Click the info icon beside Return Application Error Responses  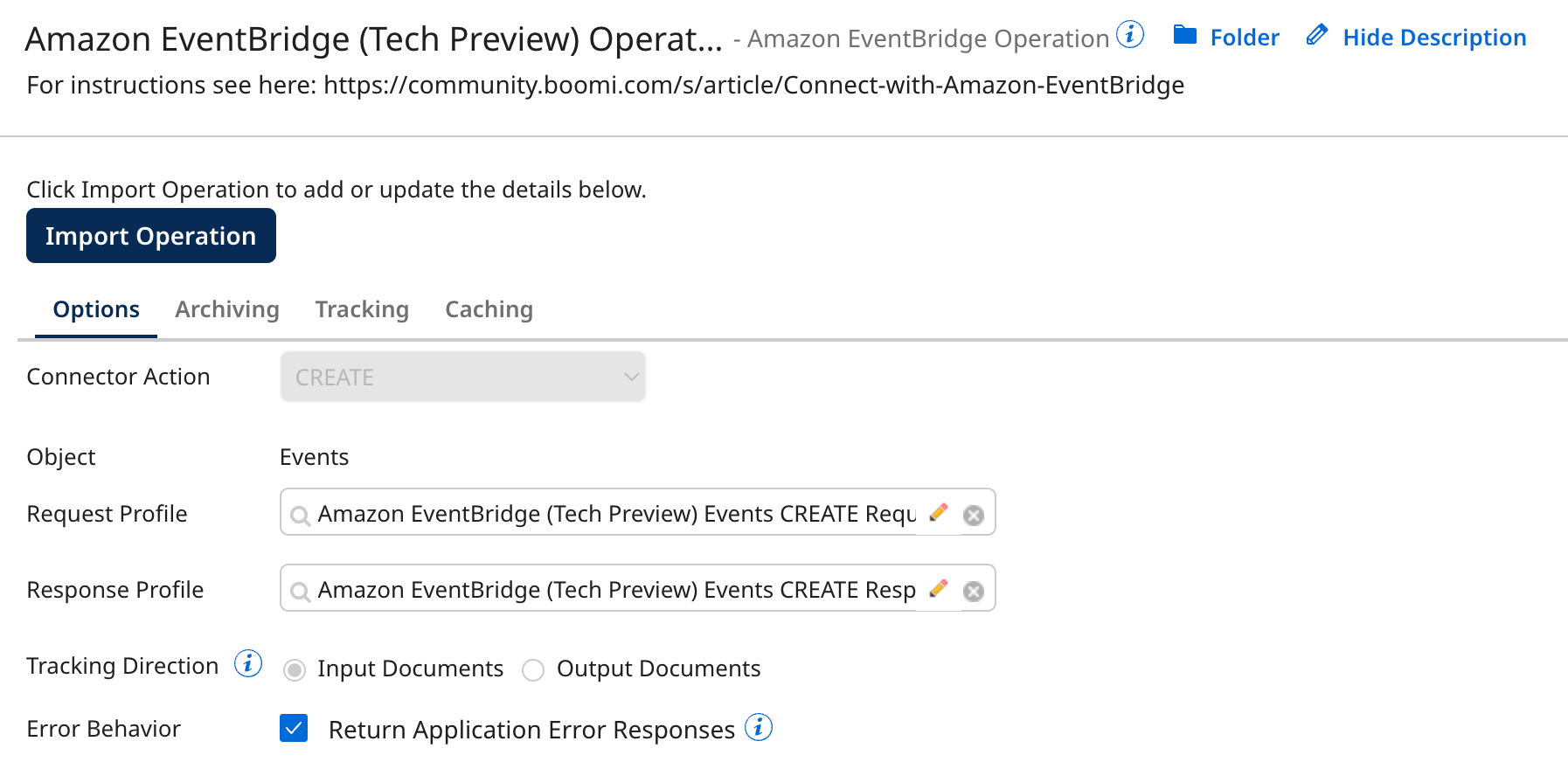pos(759,727)
